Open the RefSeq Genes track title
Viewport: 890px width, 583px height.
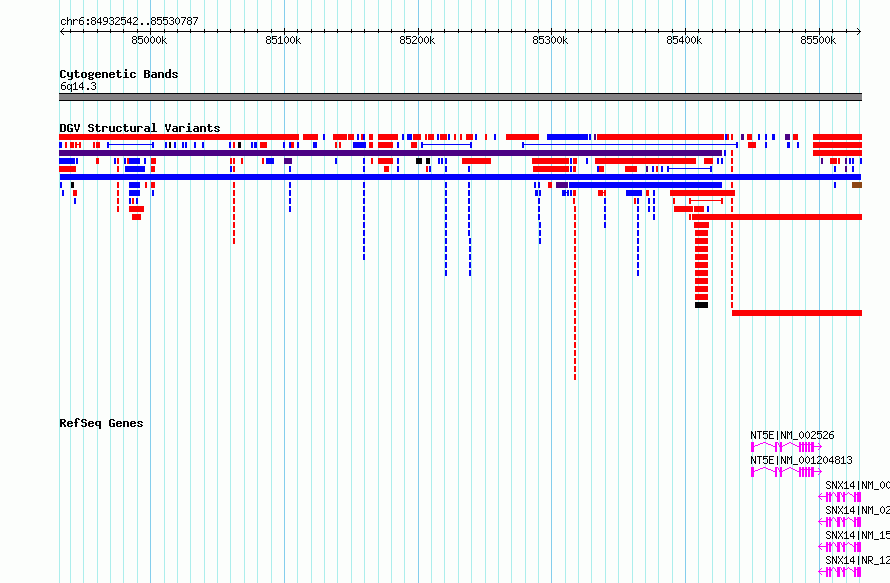tap(101, 423)
